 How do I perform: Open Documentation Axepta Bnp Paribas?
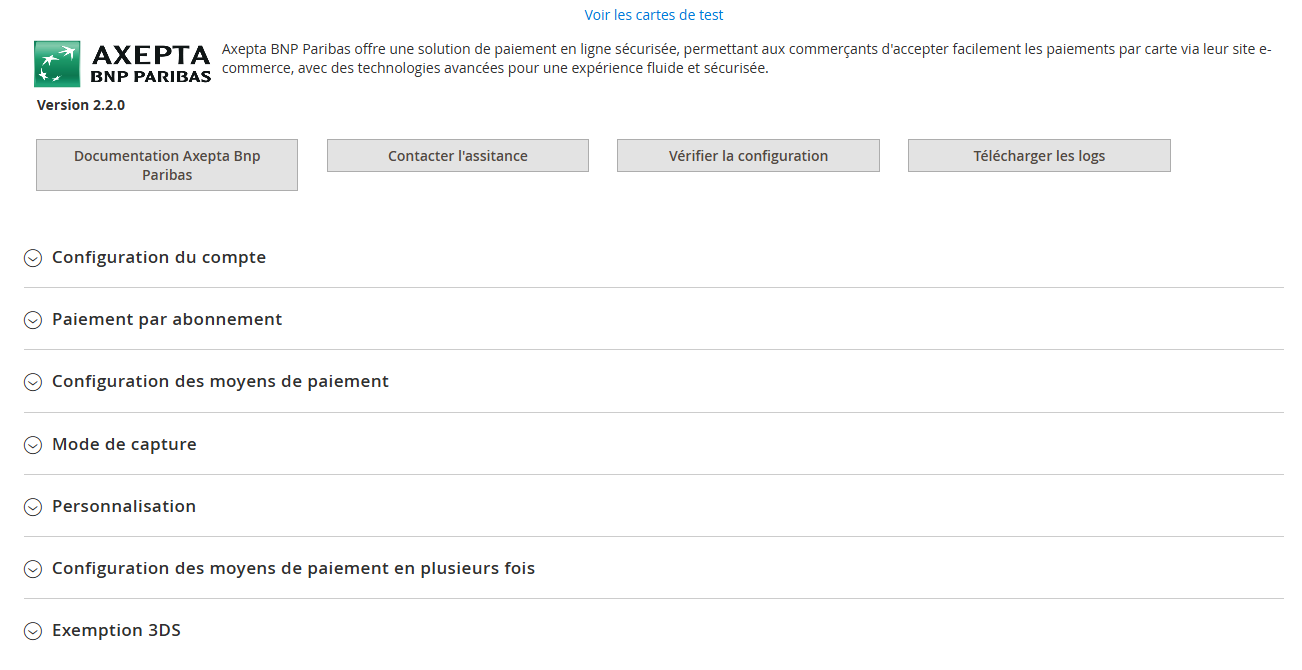click(x=167, y=165)
